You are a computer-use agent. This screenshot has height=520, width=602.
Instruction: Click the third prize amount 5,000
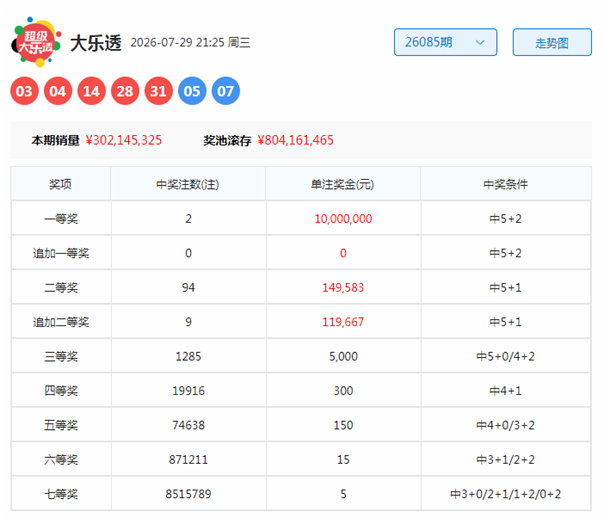point(343,356)
